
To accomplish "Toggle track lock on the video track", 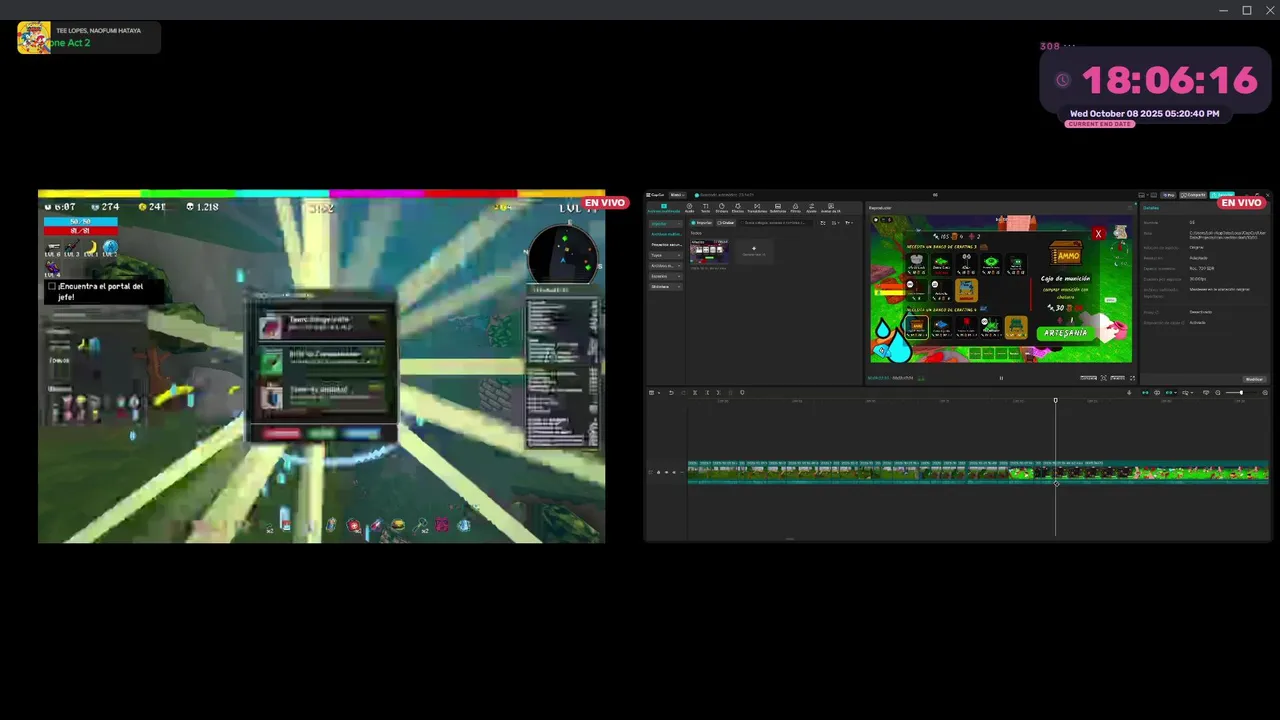I will pyautogui.click(x=658, y=472).
